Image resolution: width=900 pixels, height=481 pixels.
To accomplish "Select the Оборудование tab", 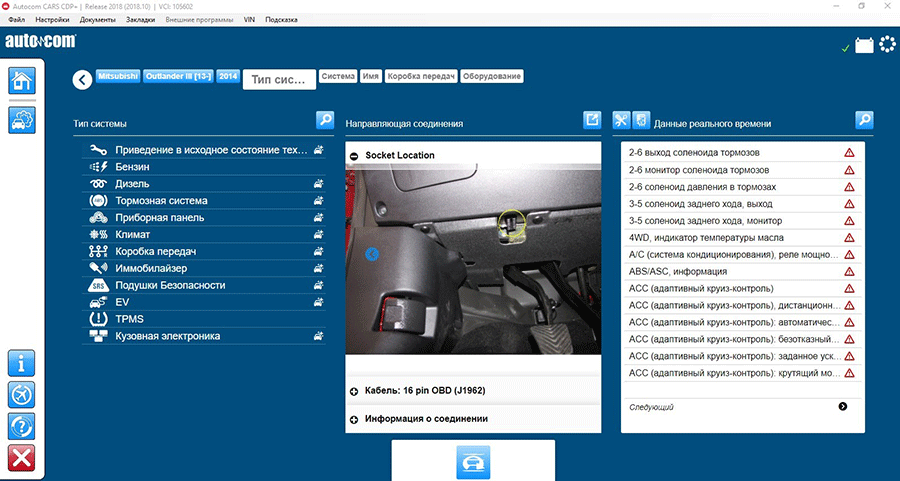I will 492,76.
